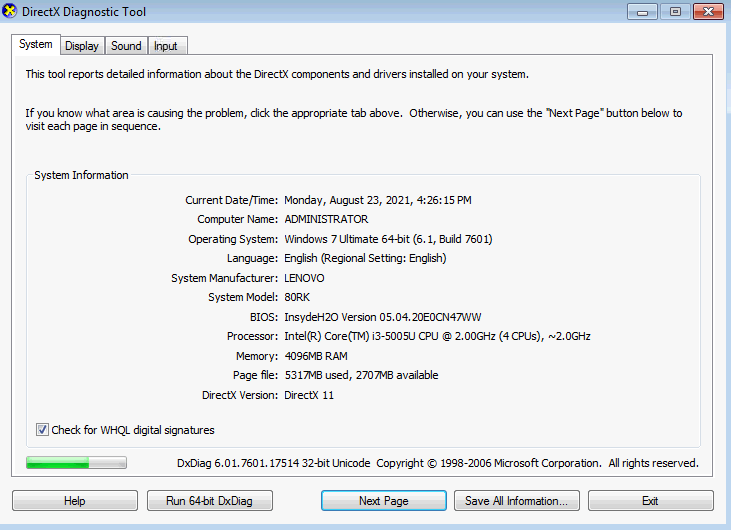Click the DirectX icon in the title bar
The height and width of the screenshot is (530, 731).
9,11
